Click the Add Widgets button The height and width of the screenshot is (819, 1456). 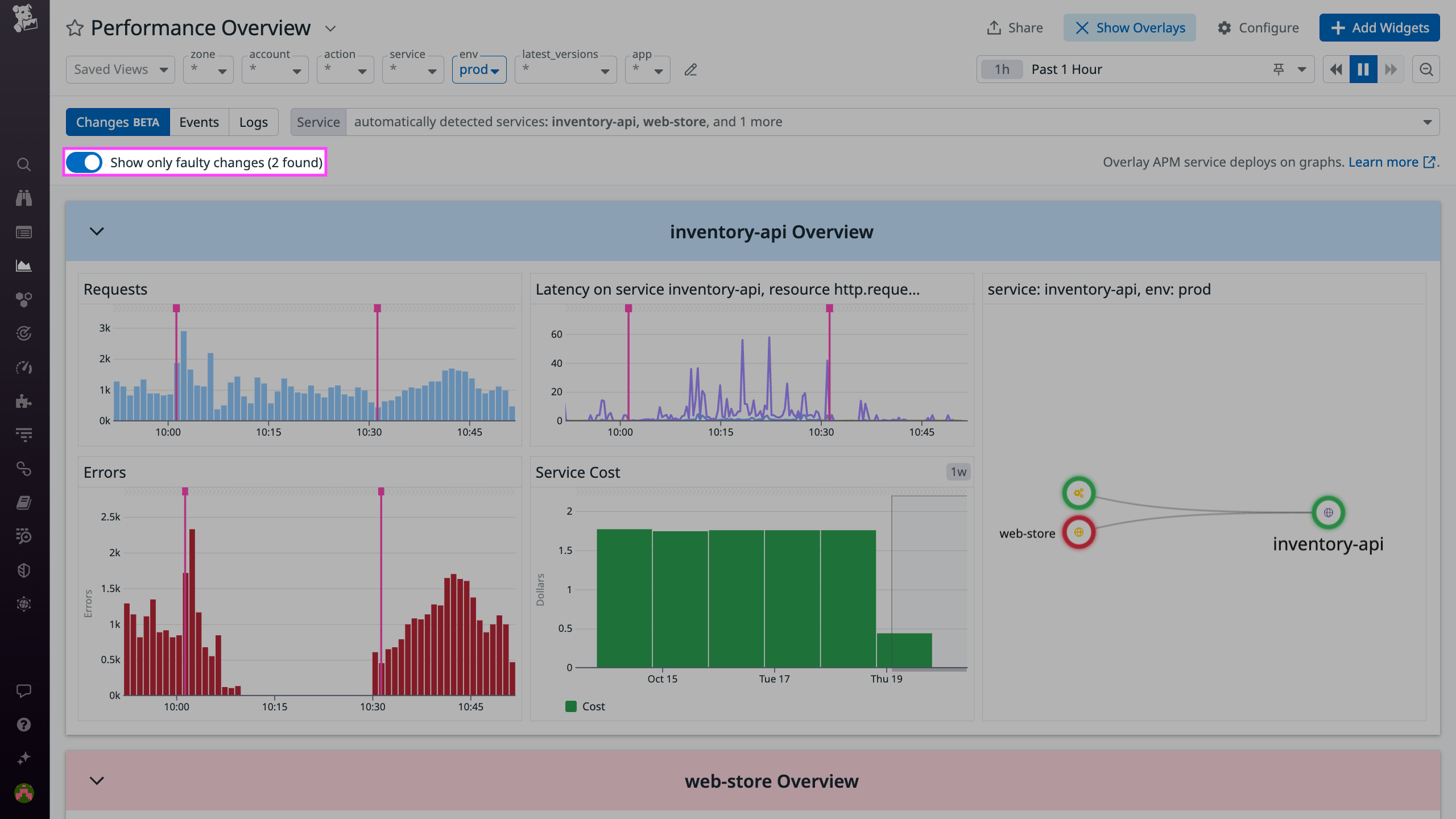pos(1379,27)
